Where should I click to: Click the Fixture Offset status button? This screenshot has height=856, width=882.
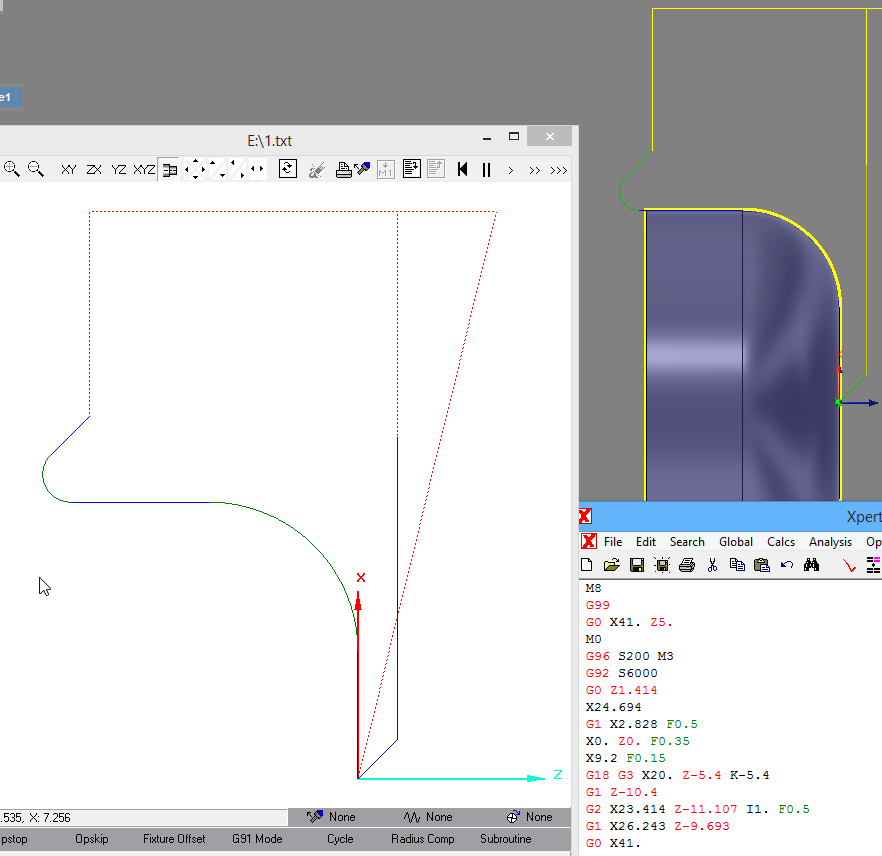point(173,839)
